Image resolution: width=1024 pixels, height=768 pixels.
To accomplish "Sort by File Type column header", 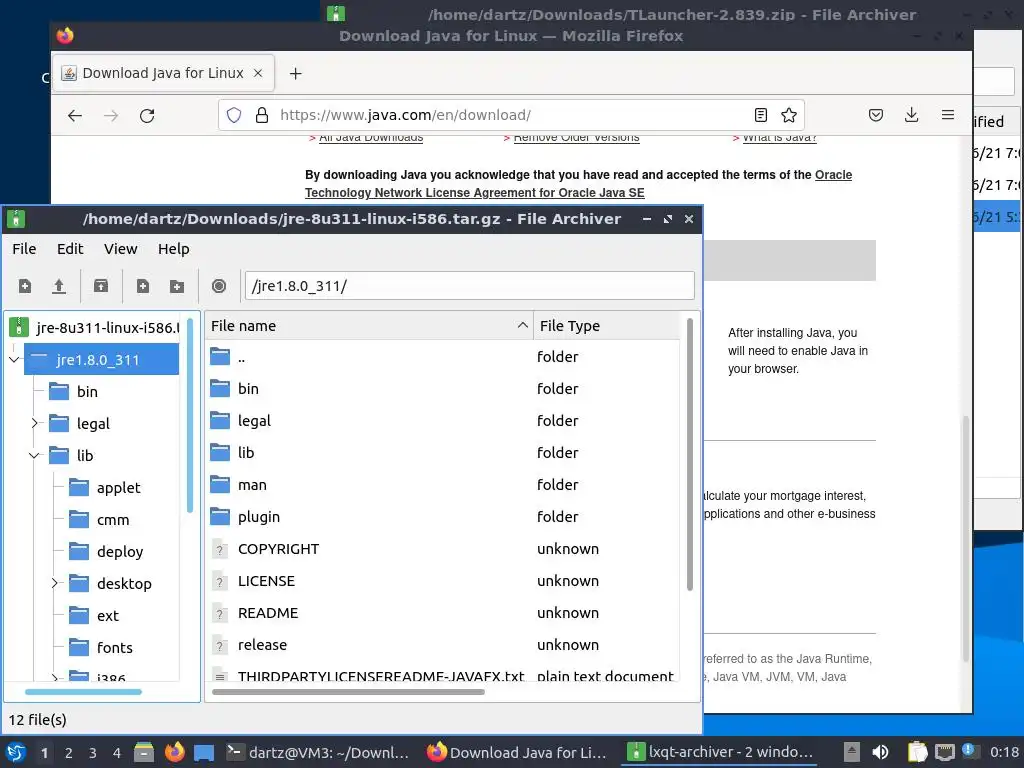I will pyautogui.click(x=607, y=326).
